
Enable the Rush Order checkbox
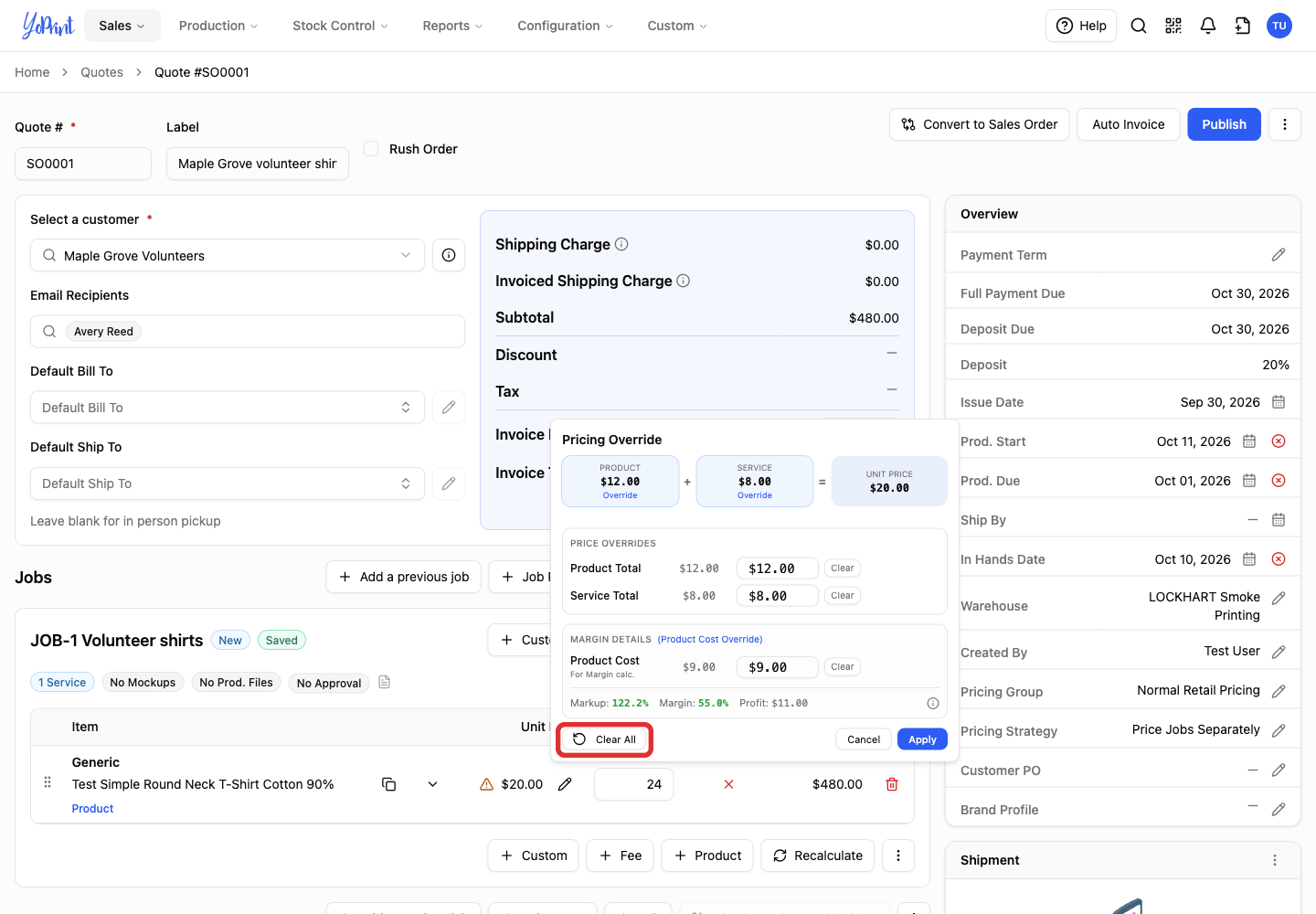pyautogui.click(x=371, y=148)
